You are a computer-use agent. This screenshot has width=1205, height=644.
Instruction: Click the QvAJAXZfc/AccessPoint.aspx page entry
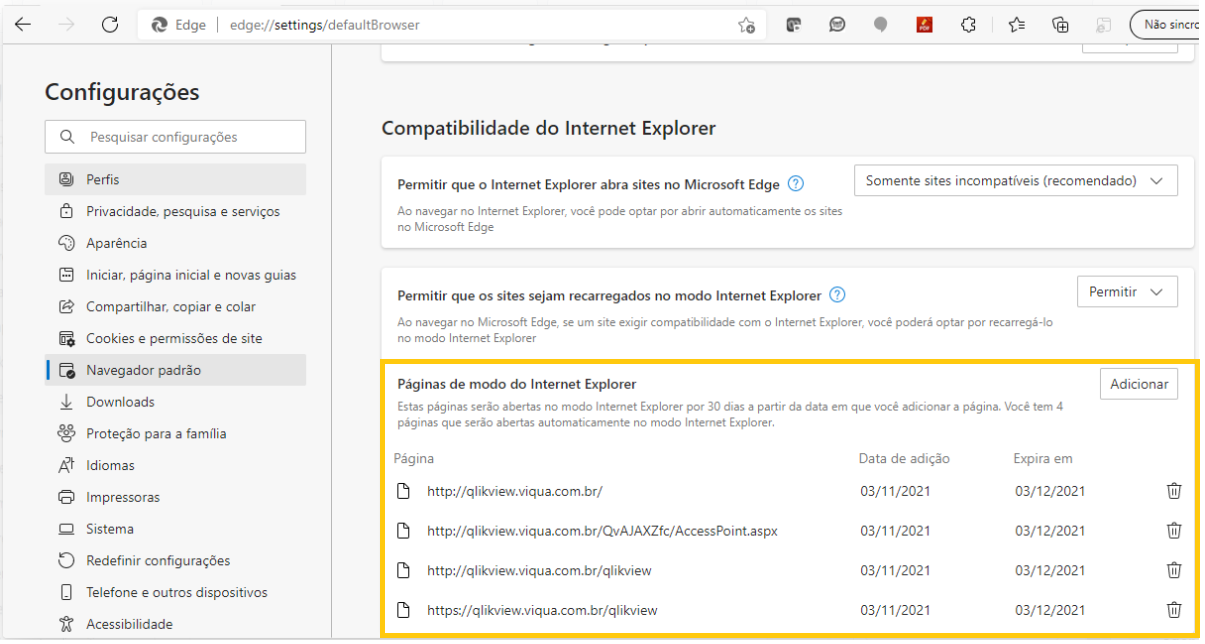pos(602,531)
